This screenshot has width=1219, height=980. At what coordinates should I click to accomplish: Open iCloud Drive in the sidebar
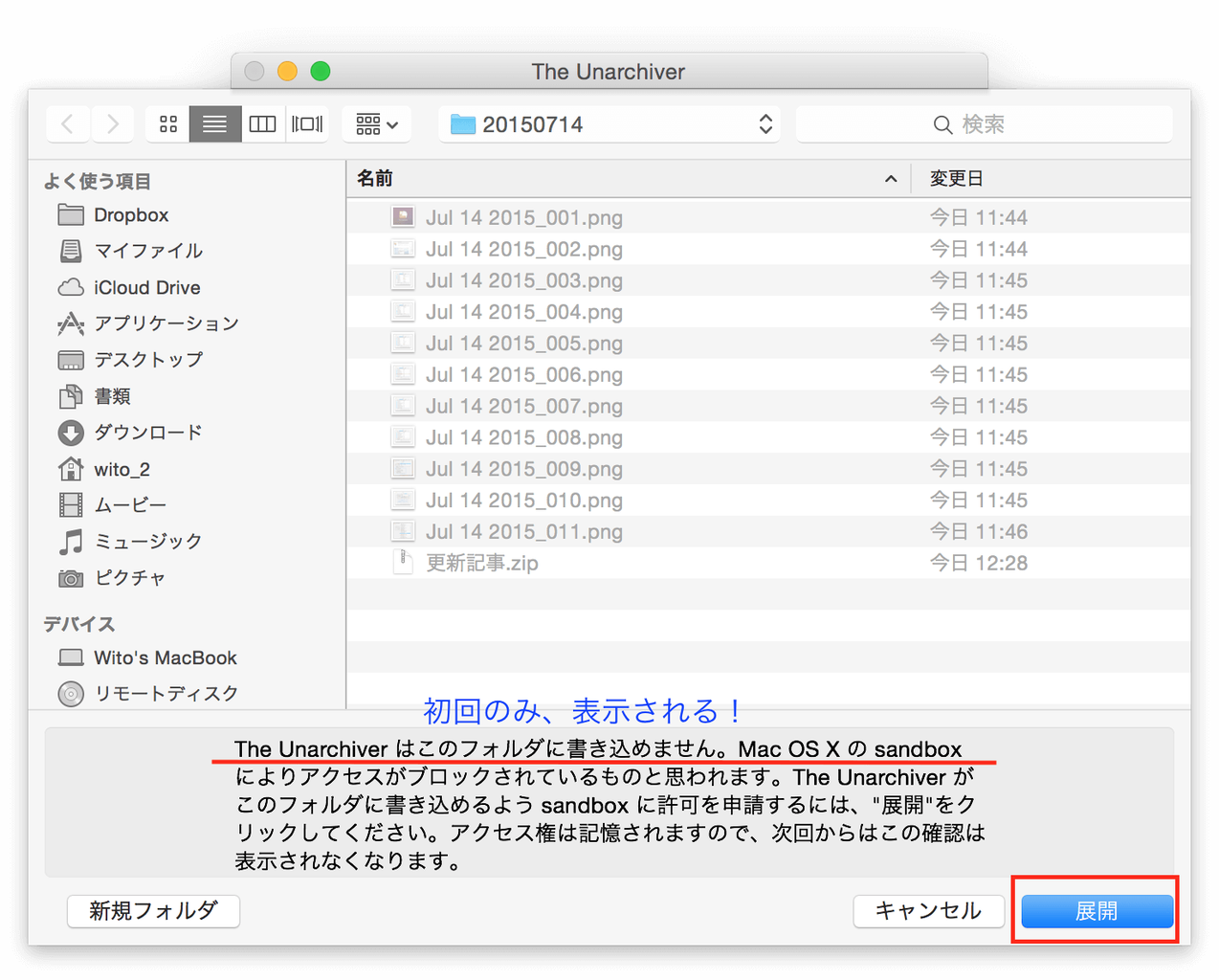pos(147,287)
